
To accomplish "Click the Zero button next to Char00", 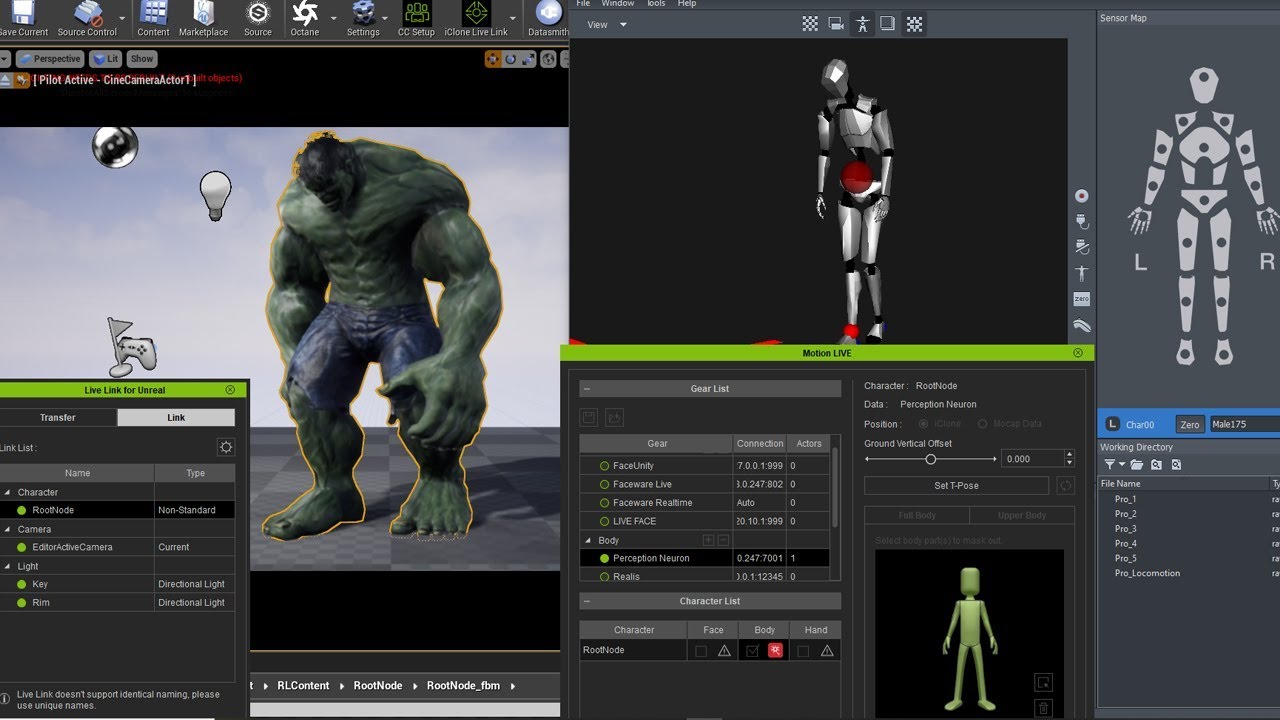I will pos(1189,425).
